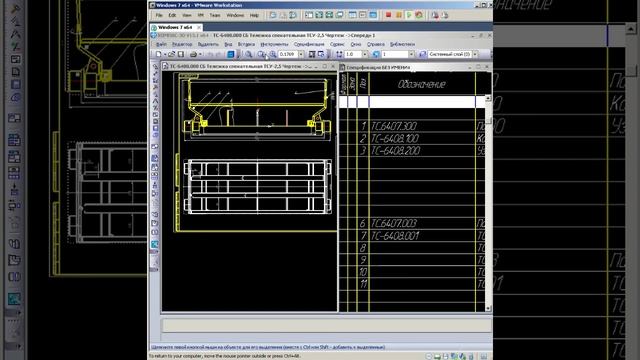This screenshot has height=360, width=640.
Task: Open the Системный слой (0) layer dropdown
Action: [476, 54]
